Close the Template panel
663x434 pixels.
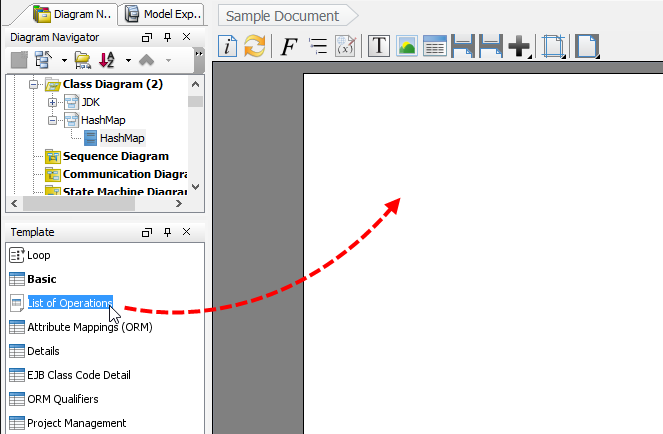186,232
